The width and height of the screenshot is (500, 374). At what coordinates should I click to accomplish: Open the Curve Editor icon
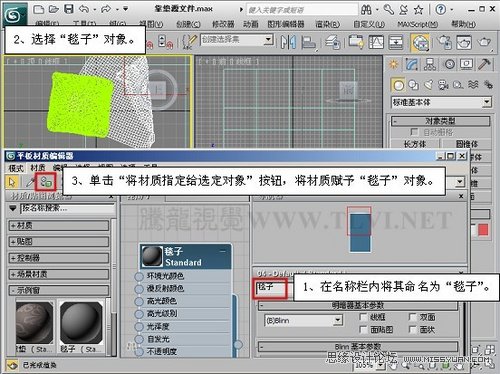point(376,42)
